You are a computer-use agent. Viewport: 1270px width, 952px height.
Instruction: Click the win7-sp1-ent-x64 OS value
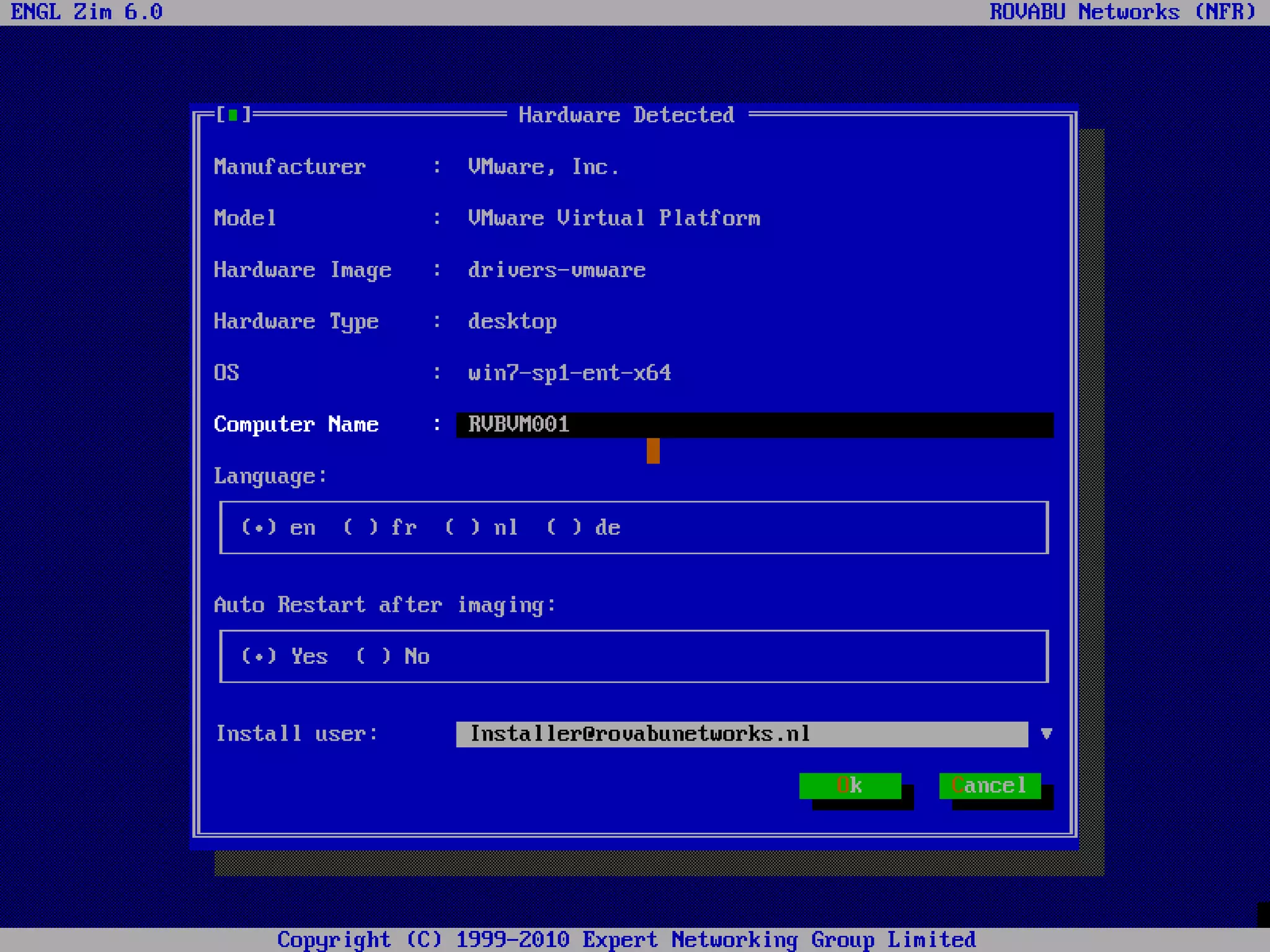coord(569,372)
